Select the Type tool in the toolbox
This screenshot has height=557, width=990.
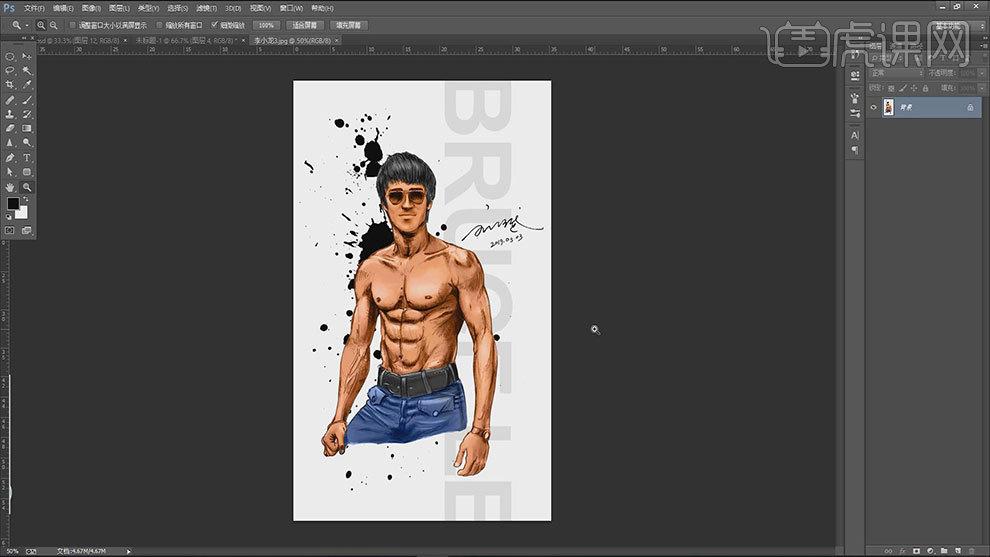[x=27, y=158]
